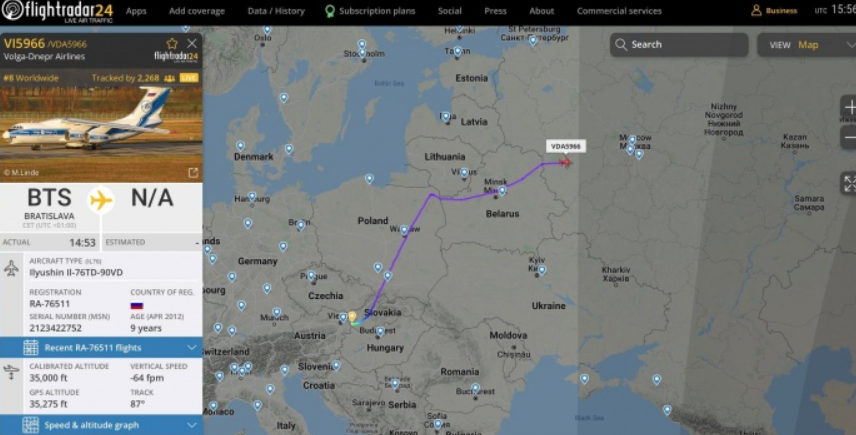Viewport: 856px width, 435px height.
Task: Open the VIEW Map dropdown
Action: click(807, 45)
